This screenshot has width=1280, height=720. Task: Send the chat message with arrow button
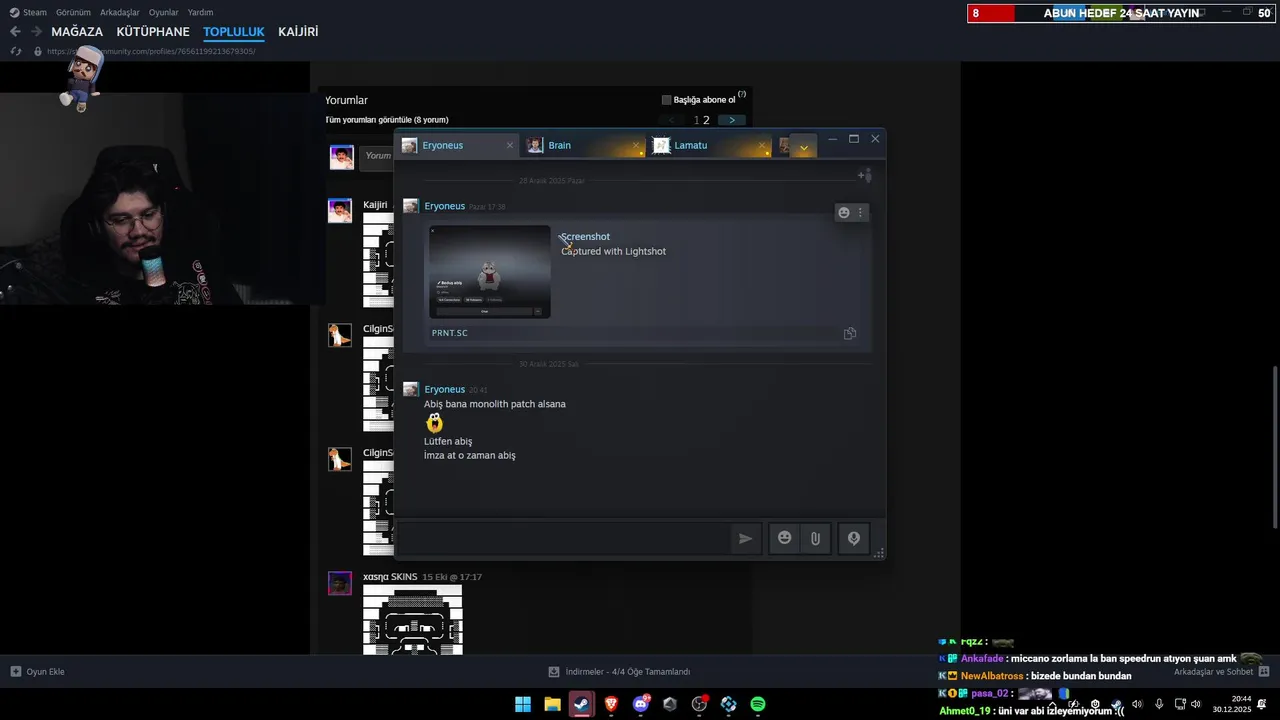(x=745, y=538)
